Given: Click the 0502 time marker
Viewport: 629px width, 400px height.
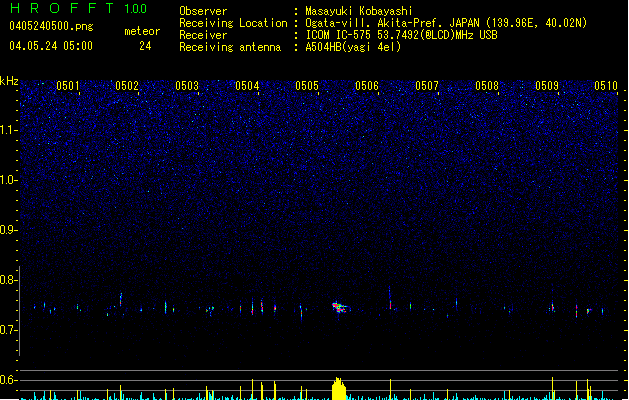Looking at the screenshot, I should click(127, 86).
